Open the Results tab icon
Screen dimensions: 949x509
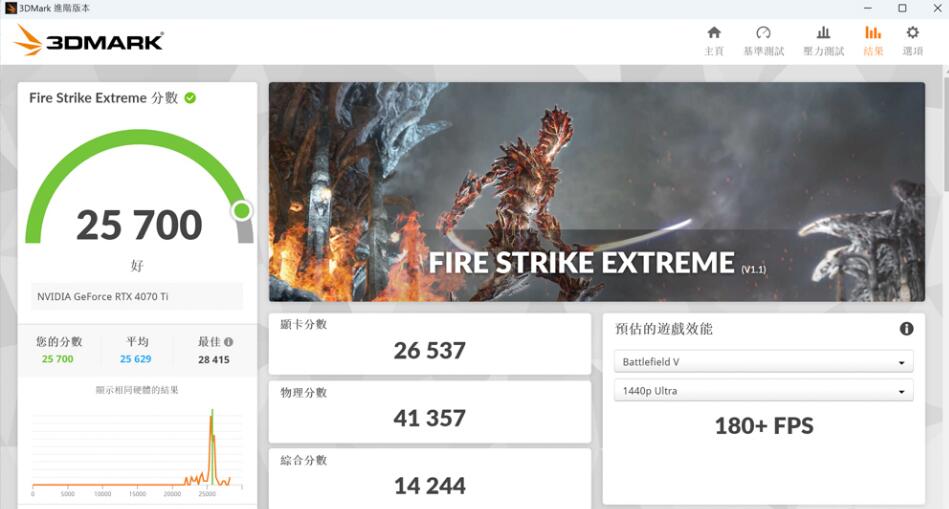pyautogui.click(x=873, y=33)
